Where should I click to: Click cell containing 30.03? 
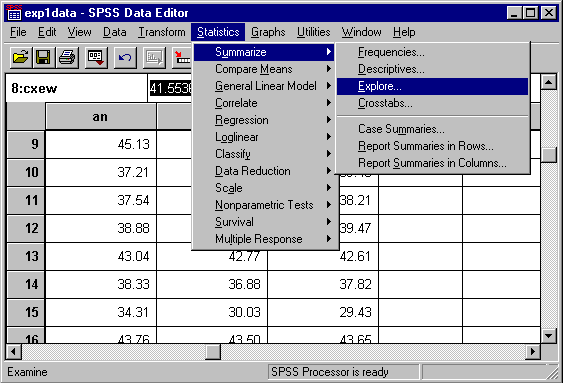212,312
